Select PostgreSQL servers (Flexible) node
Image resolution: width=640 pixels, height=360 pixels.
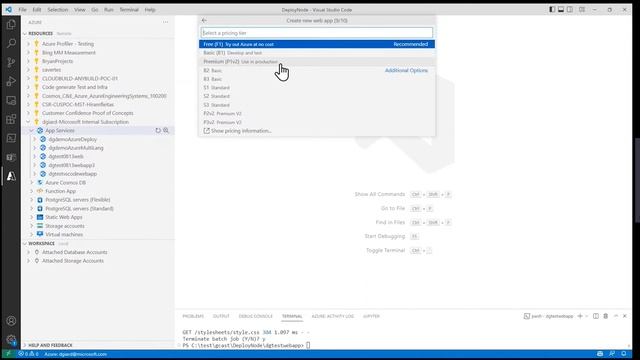click(x=78, y=200)
